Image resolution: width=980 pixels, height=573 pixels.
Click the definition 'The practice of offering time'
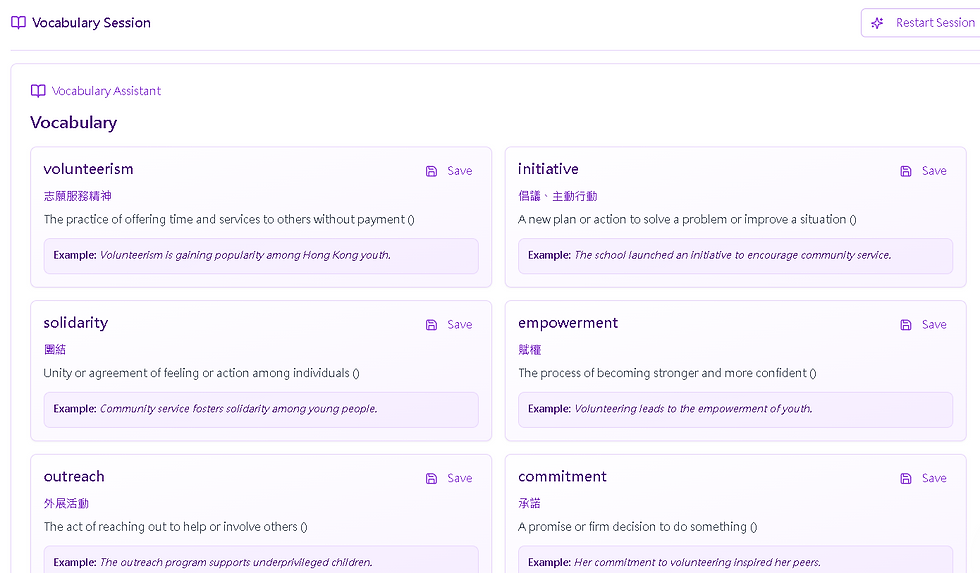tap(229, 219)
